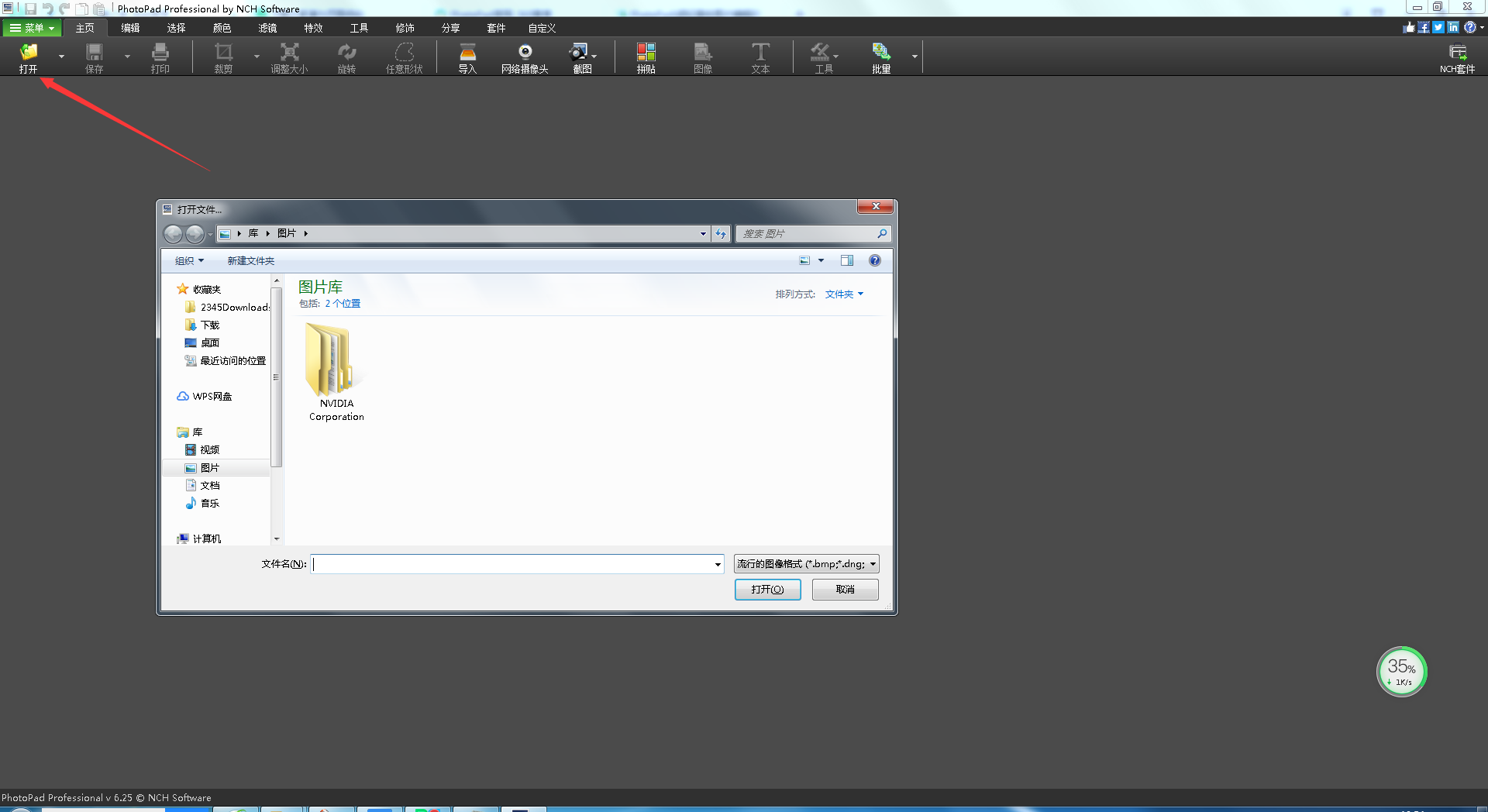Screen dimensions: 1488x812
Task: Toggle the preview pane button in dialog
Action: pyautogui.click(x=847, y=260)
